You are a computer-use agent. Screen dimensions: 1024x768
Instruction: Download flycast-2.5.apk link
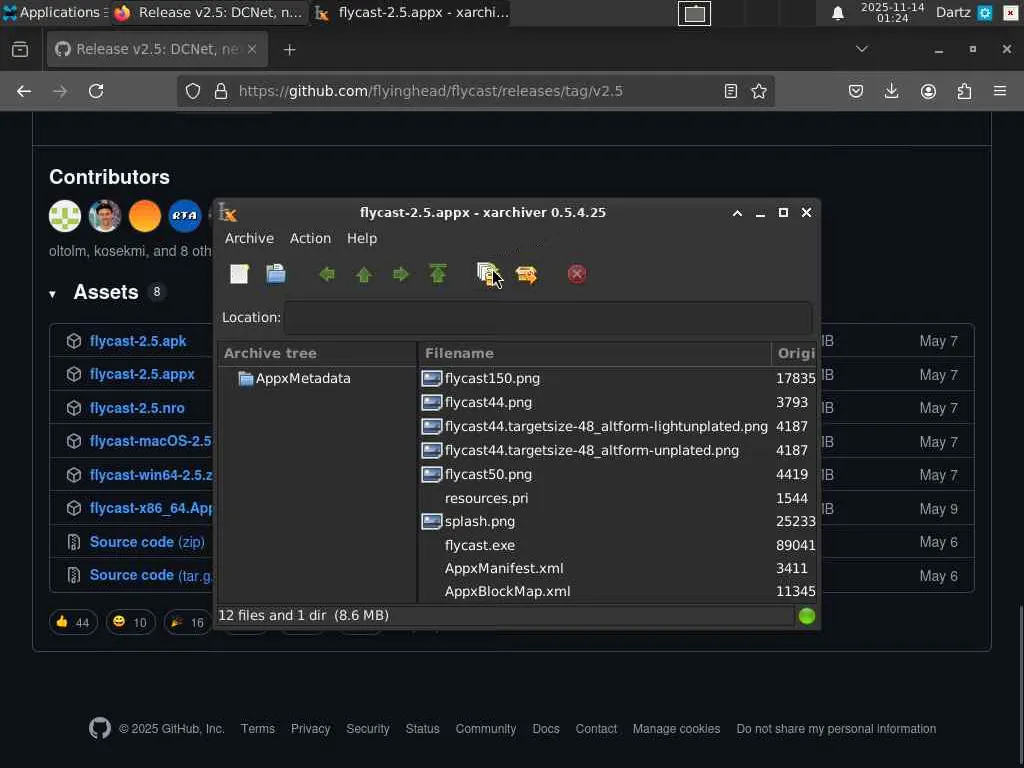point(138,341)
